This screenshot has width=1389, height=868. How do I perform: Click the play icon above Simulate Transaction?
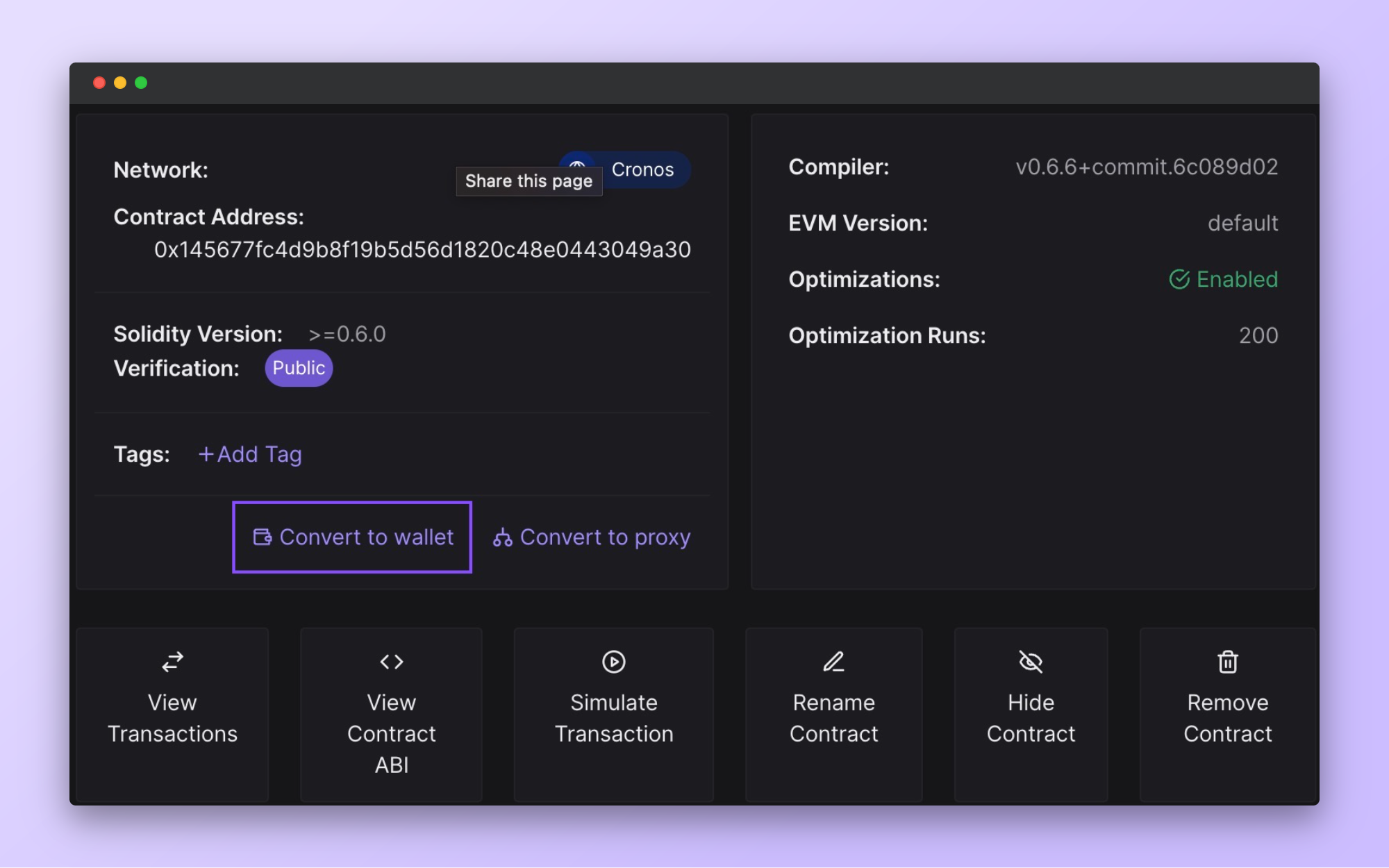click(x=613, y=662)
